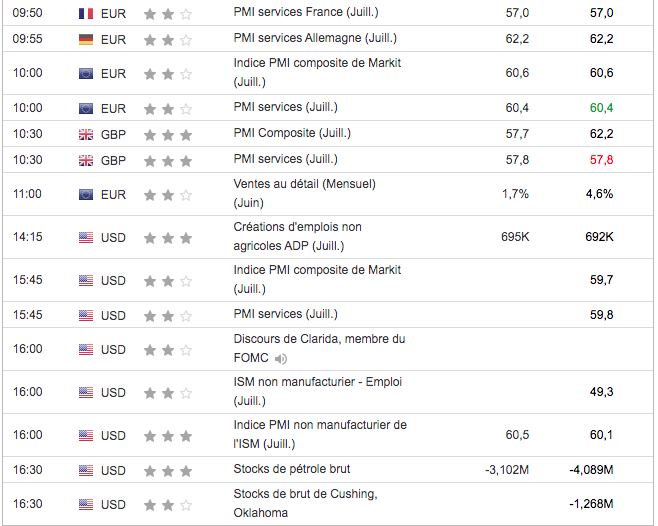
Task: Click the star rating for Stocks de brut de Cushing
Action: pyautogui.click(x=168, y=504)
